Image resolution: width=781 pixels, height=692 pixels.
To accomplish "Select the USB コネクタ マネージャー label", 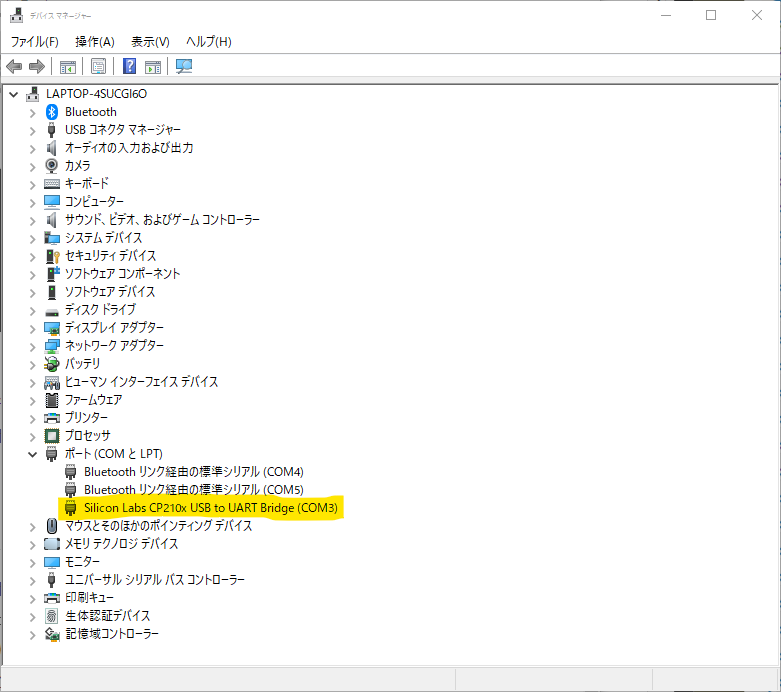I will (x=123, y=130).
